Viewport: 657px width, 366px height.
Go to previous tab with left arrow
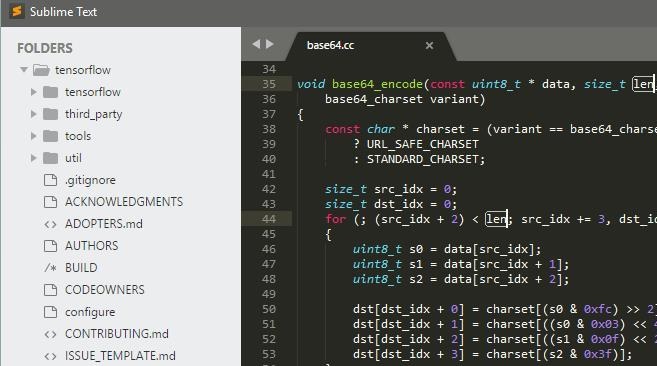(x=256, y=44)
